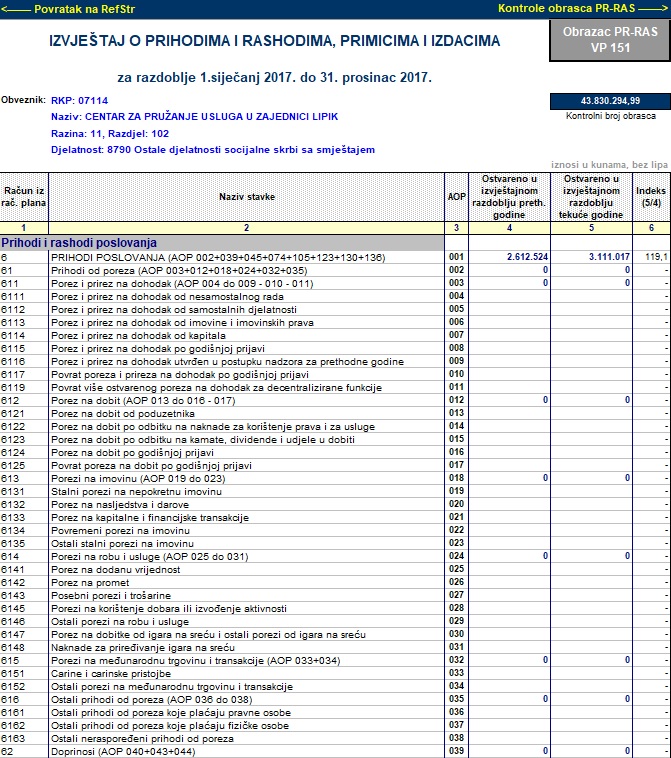
Task: Select the control number cell 43.830.294,99
Action: (610, 101)
